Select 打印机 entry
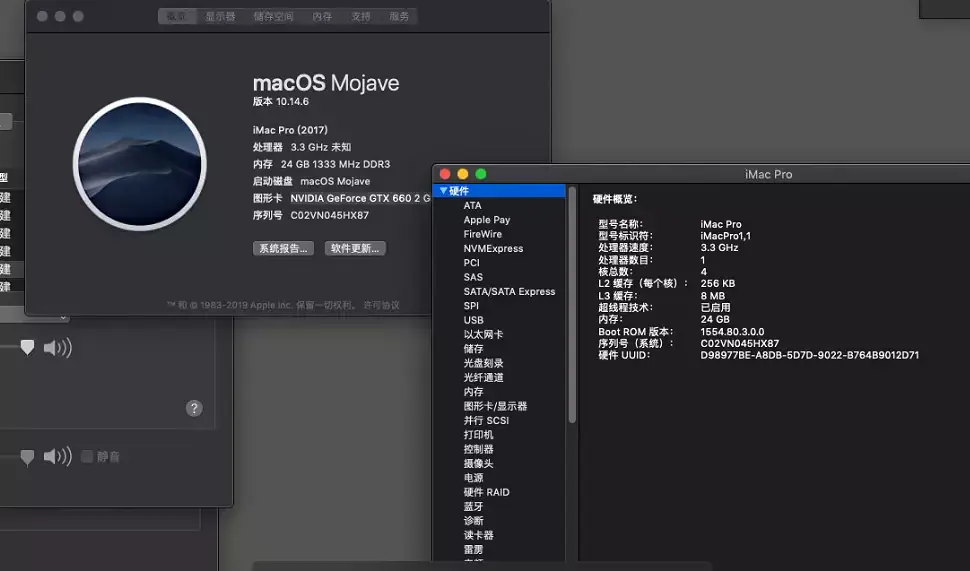Screen dimensions: 970x571 point(478,434)
